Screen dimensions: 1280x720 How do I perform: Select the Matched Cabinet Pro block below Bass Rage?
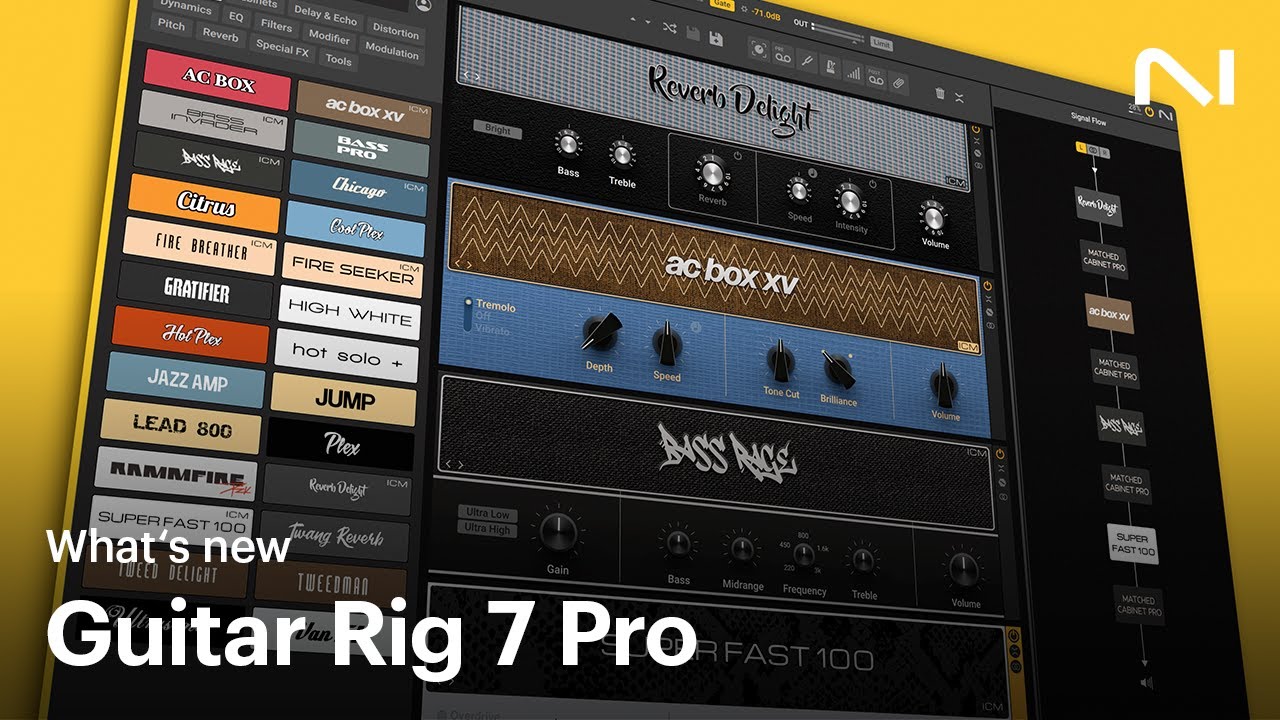pos(1127,484)
